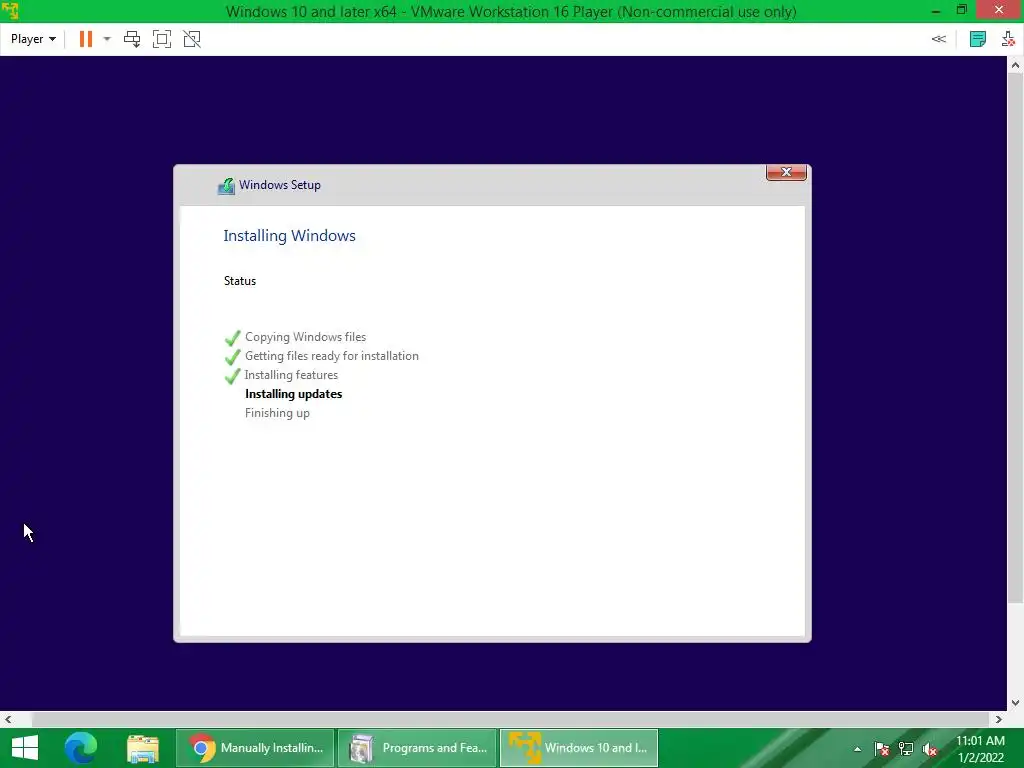The height and width of the screenshot is (768, 1024).
Task: Click the horizontal scrollbar right arrow
Action: click(x=999, y=719)
